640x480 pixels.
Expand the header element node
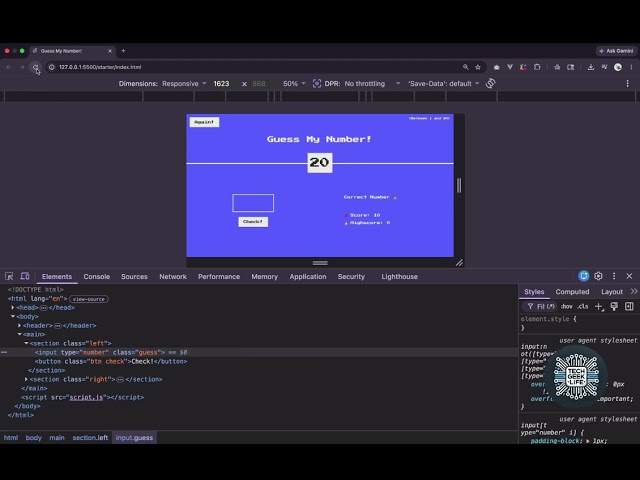pos(19,326)
